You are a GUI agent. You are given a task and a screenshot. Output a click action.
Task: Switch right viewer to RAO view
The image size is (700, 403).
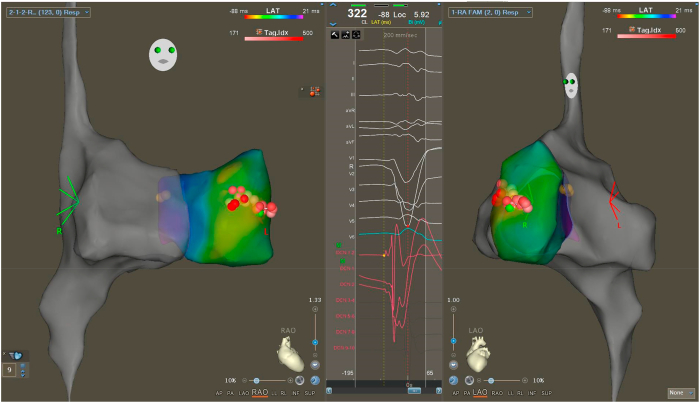click(497, 393)
